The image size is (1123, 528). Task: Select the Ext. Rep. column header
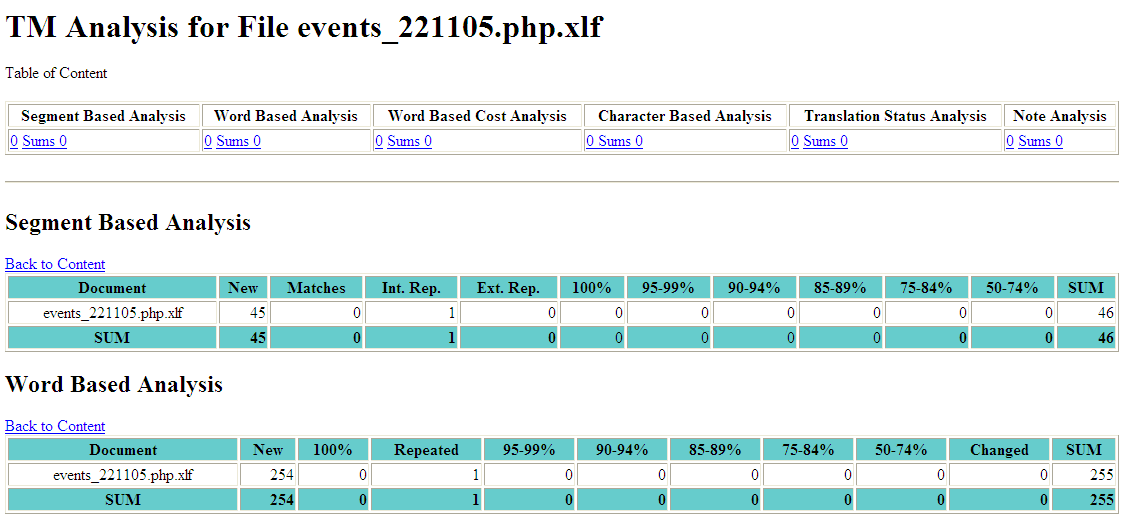[x=508, y=288]
